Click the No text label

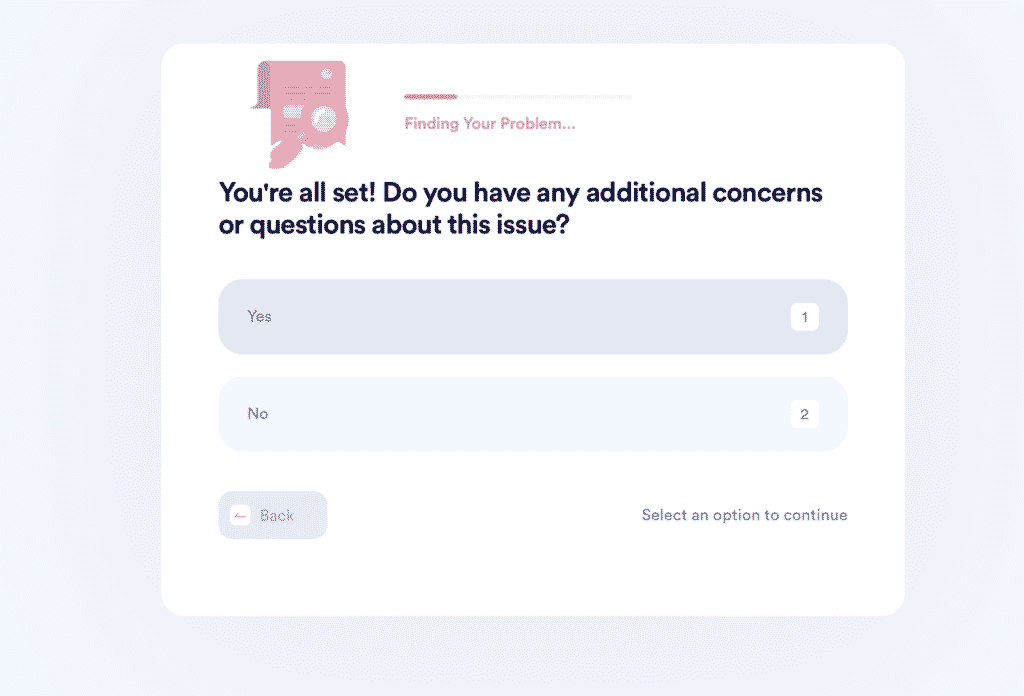258,414
